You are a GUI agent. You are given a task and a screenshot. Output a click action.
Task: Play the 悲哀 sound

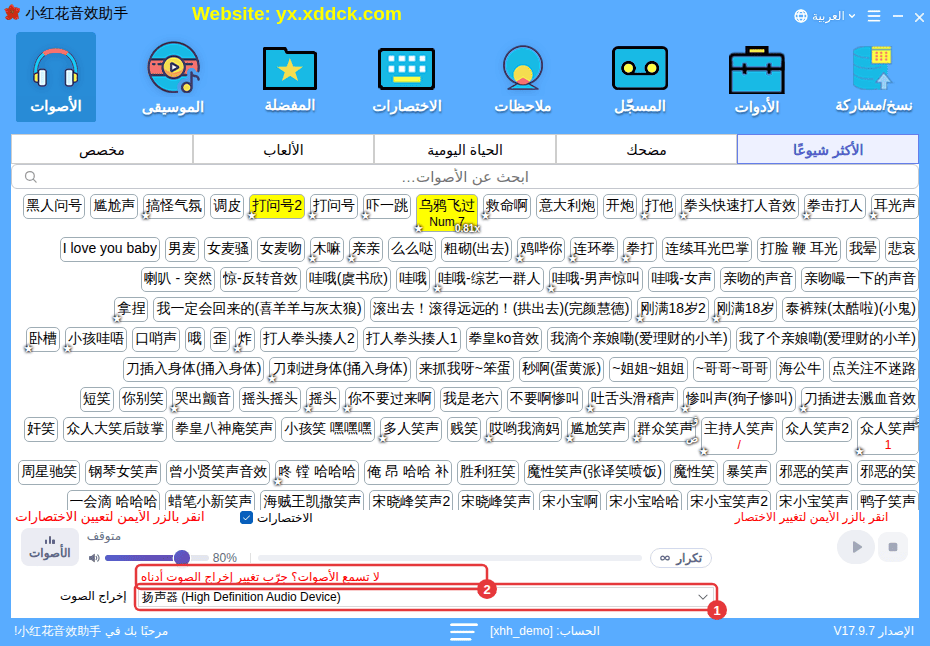coord(901,249)
